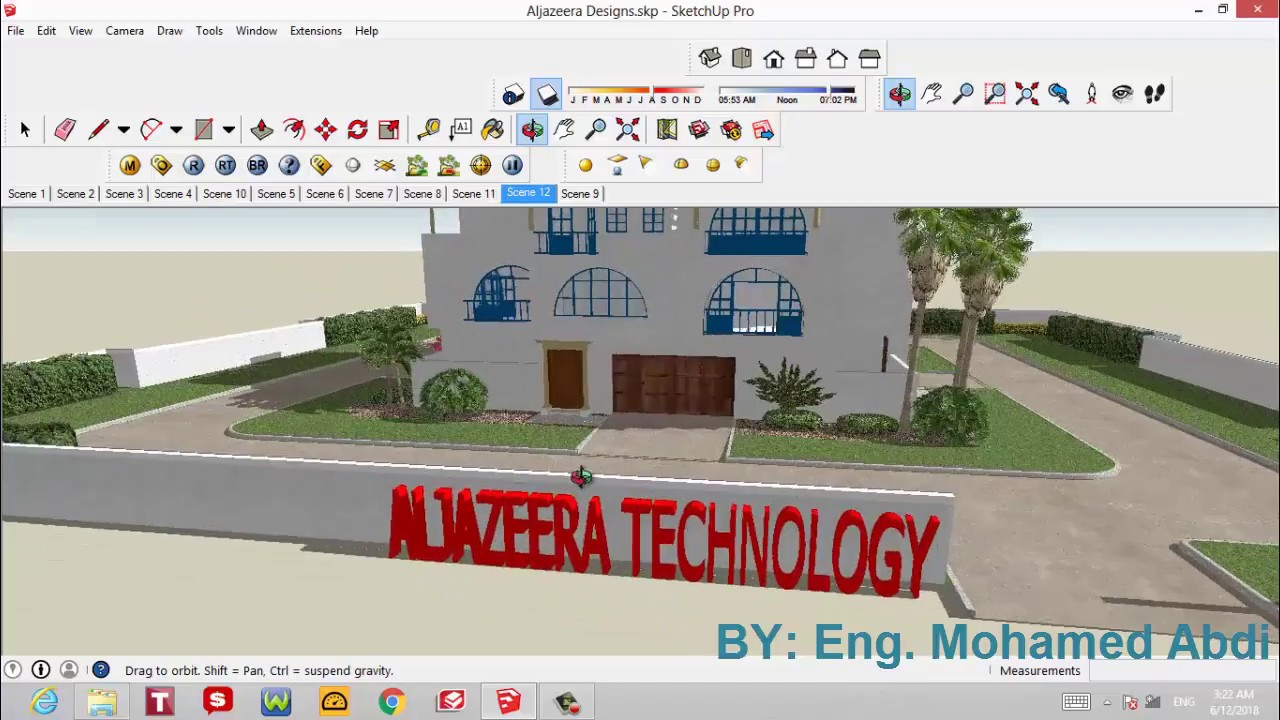
Task: Open the Shadow settings icon
Action: click(x=513, y=95)
